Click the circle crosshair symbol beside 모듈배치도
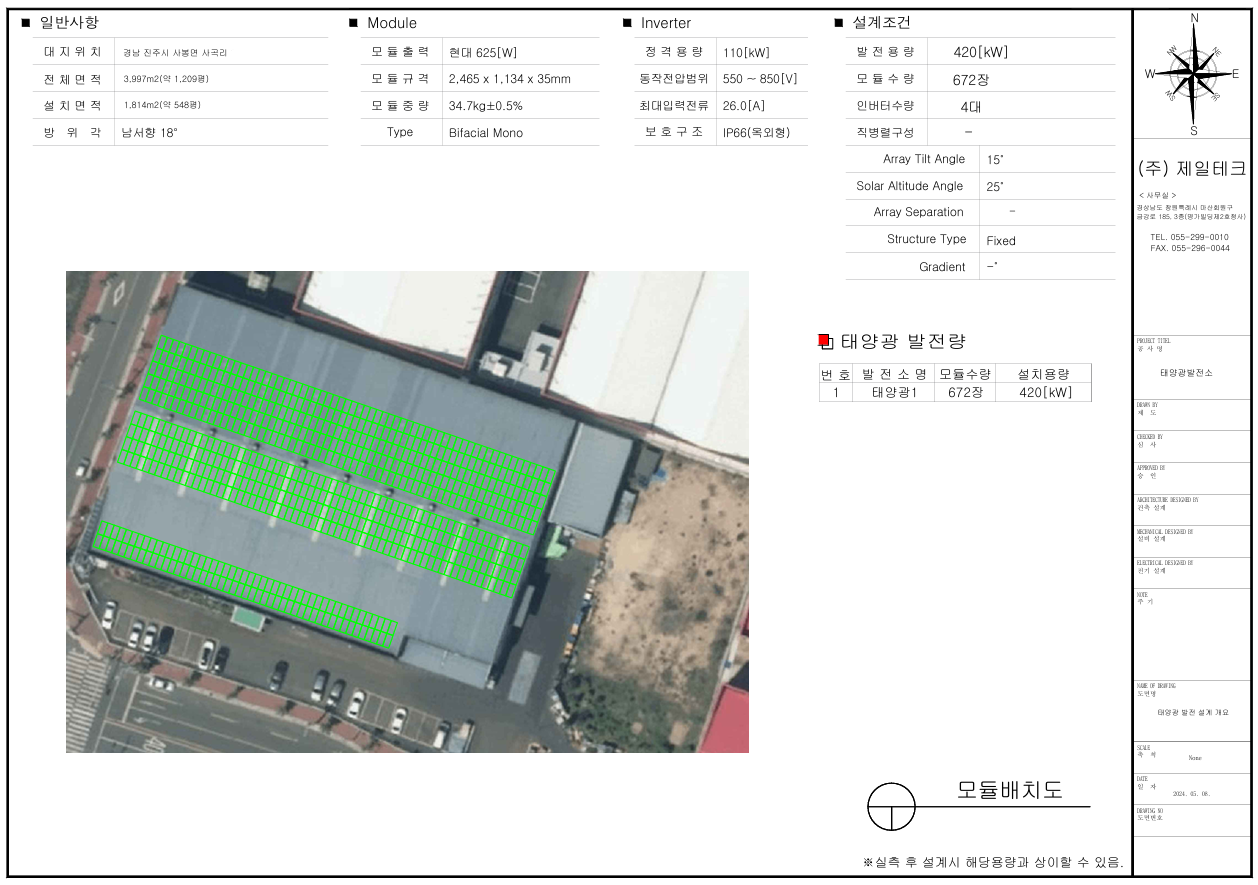Image resolution: width=1258 pixels, height=885 pixels. pos(891,806)
